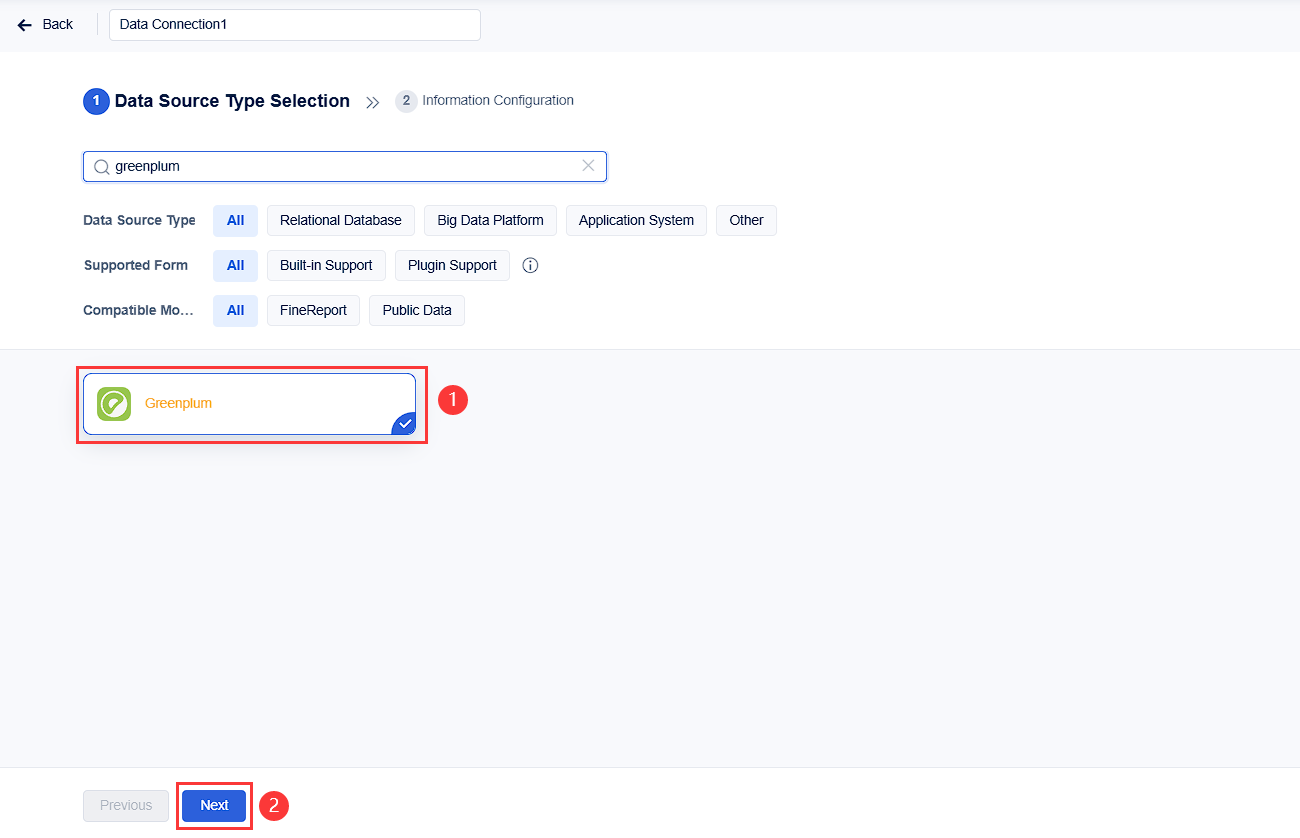
Task: Enable the Plugin Support filter
Action: pyautogui.click(x=452, y=265)
